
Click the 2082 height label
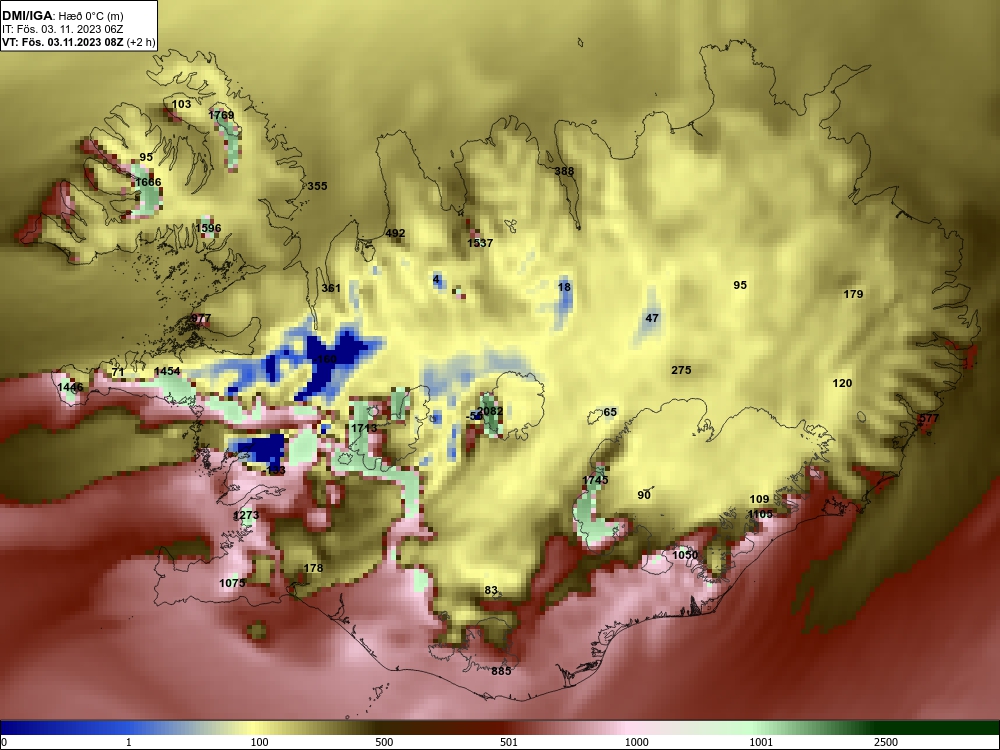click(x=490, y=411)
